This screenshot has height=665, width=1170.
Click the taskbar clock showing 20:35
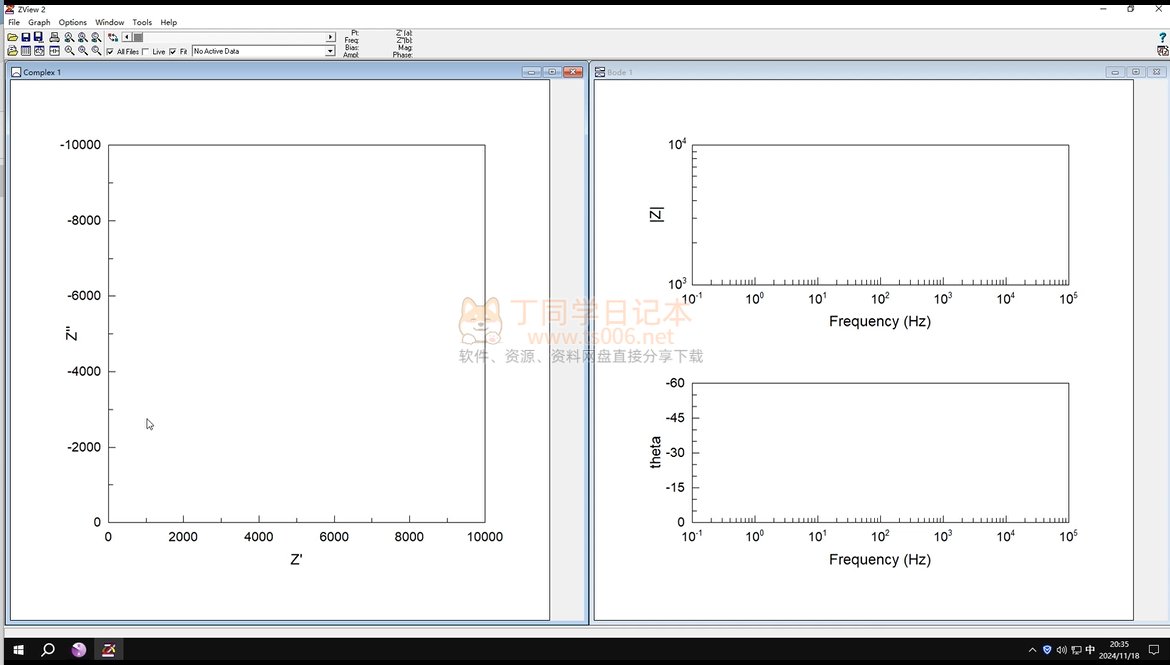(x=1119, y=650)
